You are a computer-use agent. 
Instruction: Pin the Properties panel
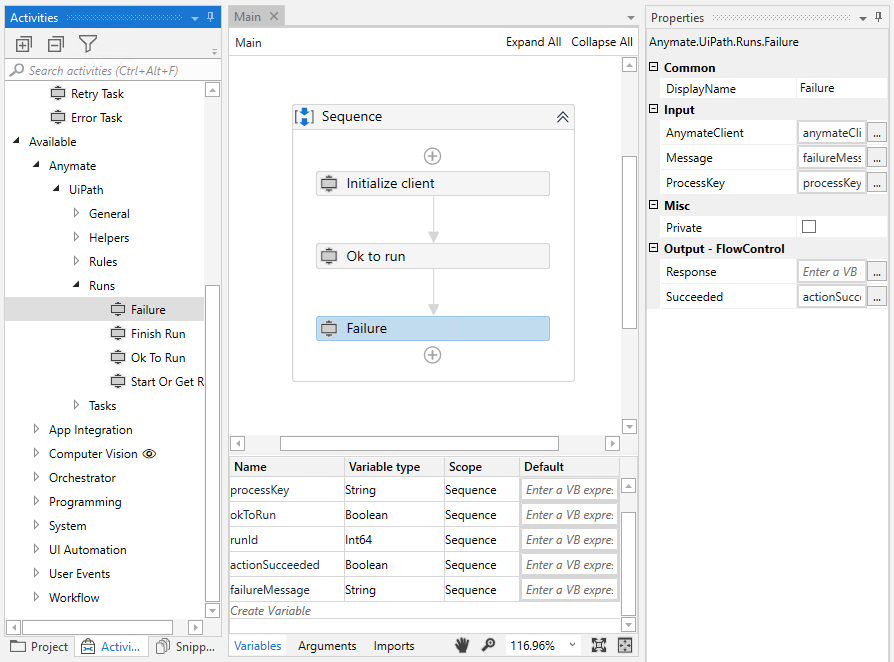click(879, 17)
